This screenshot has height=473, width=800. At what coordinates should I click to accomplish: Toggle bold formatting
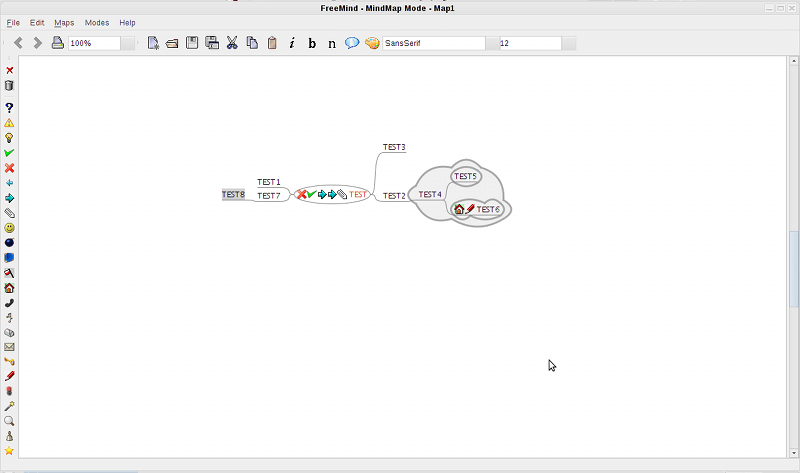click(312, 43)
